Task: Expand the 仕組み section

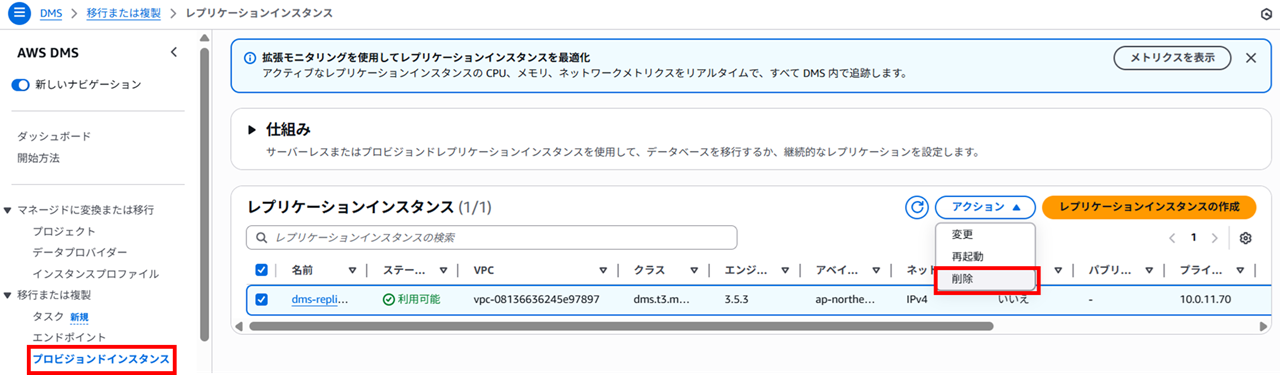Action: (x=252, y=129)
